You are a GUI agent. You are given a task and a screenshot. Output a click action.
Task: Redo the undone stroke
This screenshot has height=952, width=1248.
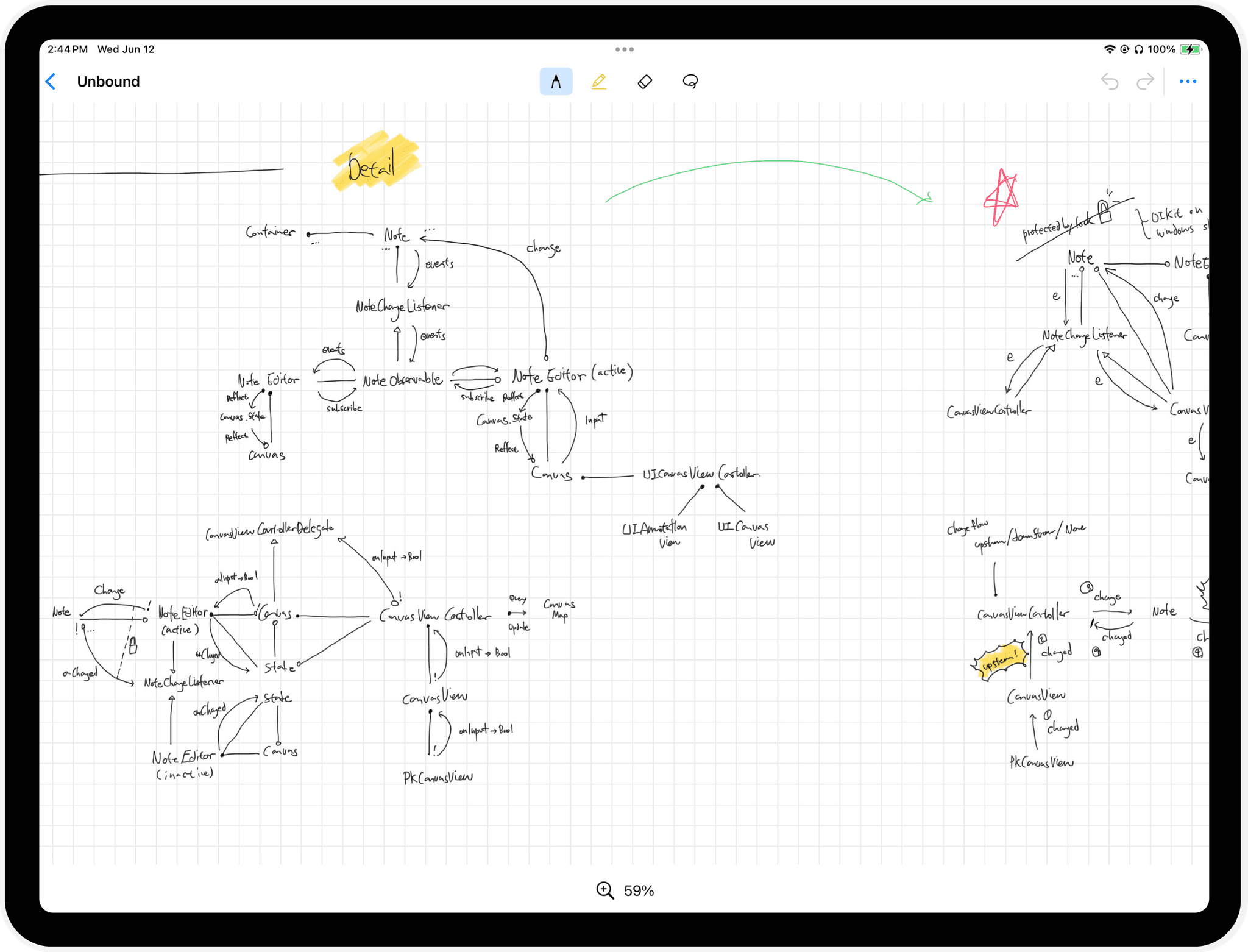click(x=1145, y=82)
